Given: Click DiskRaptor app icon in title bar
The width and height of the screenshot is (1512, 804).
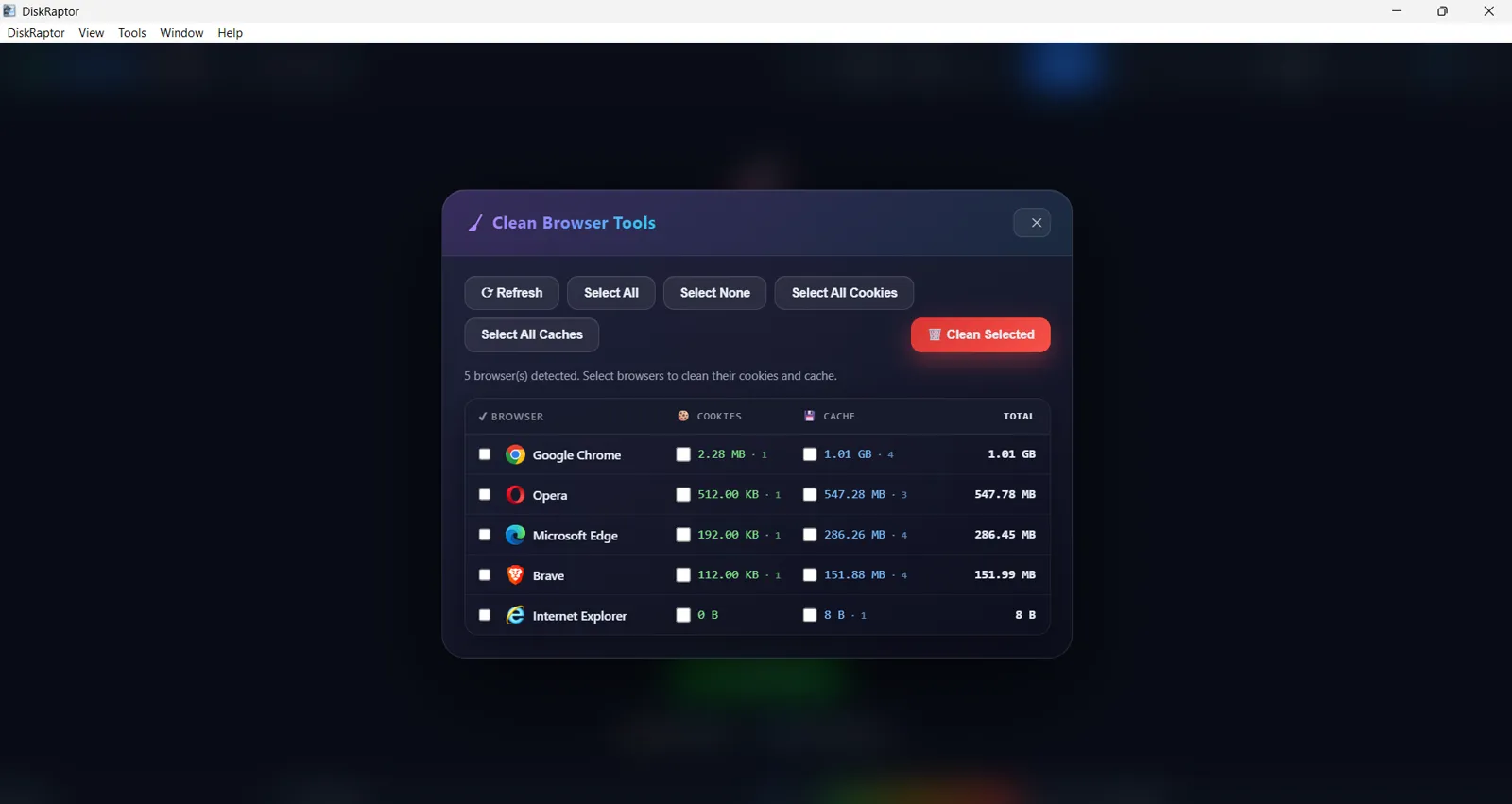Looking at the screenshot, I should coord(9,11).
